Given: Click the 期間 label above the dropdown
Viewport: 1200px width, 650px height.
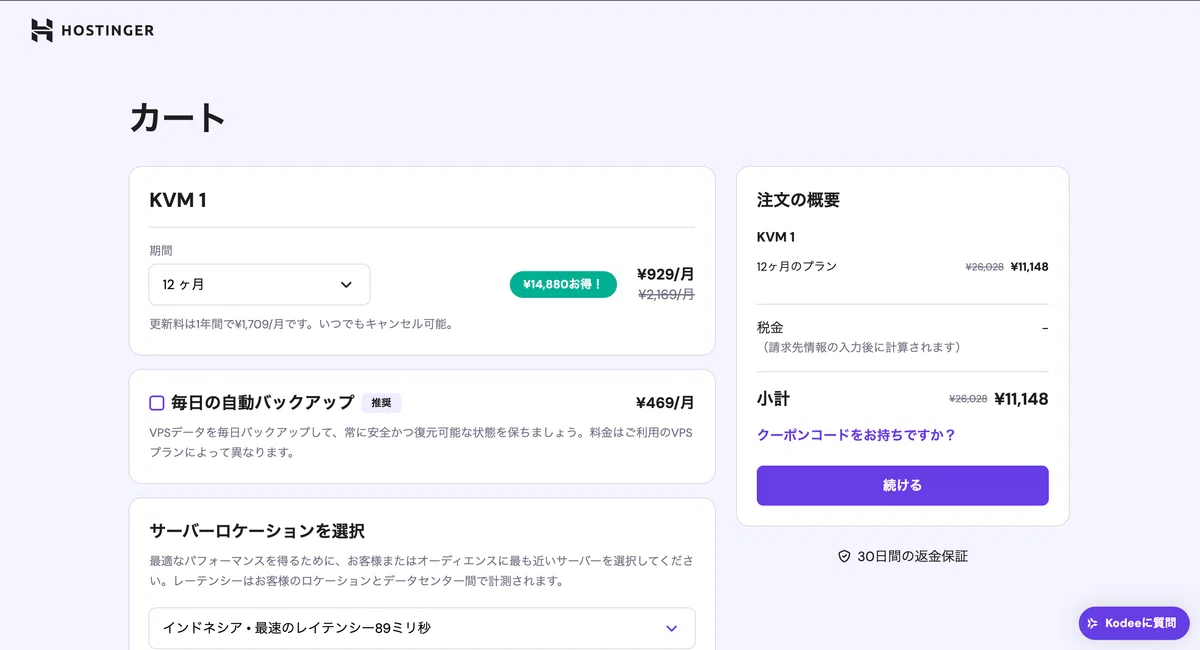Looking at the screenshot, I should (x=161, y=251).
